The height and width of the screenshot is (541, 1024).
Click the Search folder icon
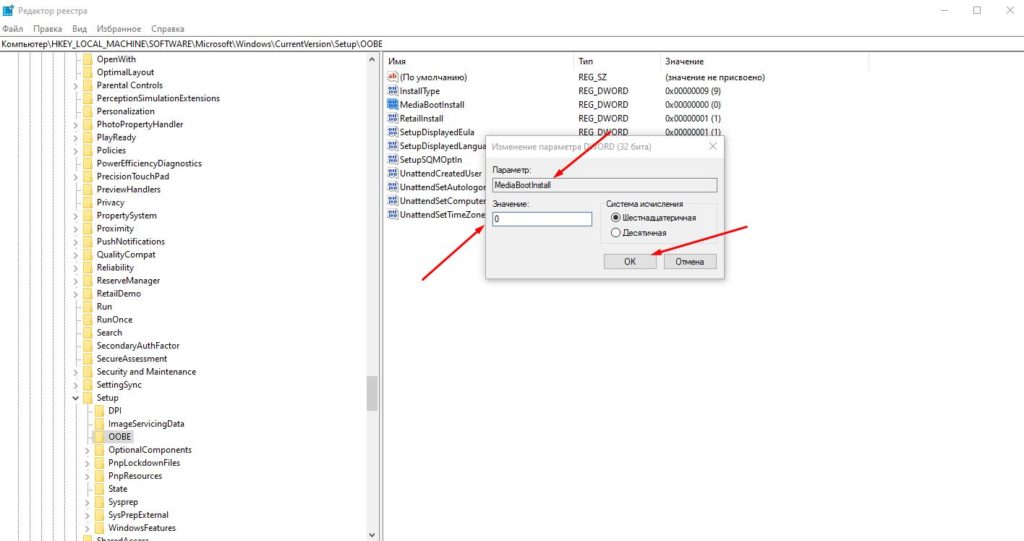(88, 333)
